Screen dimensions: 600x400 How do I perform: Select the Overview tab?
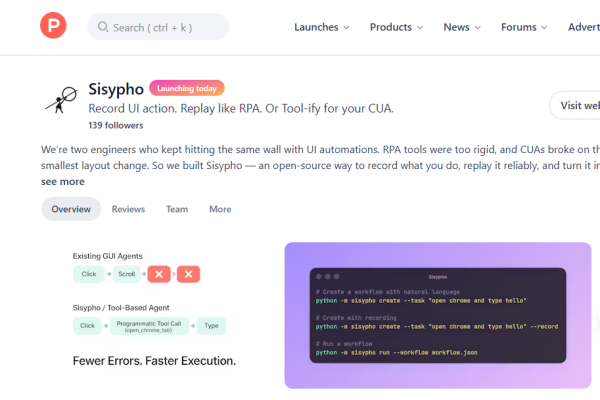click(71, 209)
